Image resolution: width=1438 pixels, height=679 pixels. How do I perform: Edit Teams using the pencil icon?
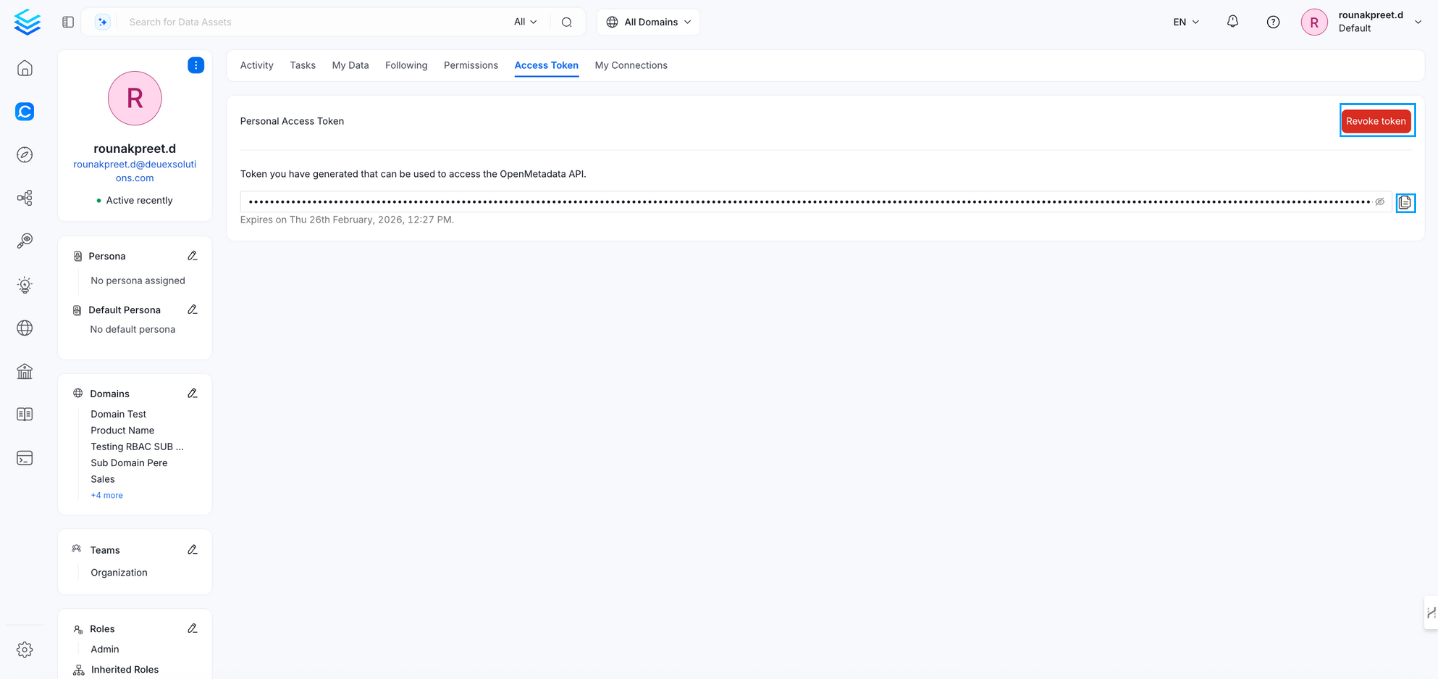tap(192, 550)
